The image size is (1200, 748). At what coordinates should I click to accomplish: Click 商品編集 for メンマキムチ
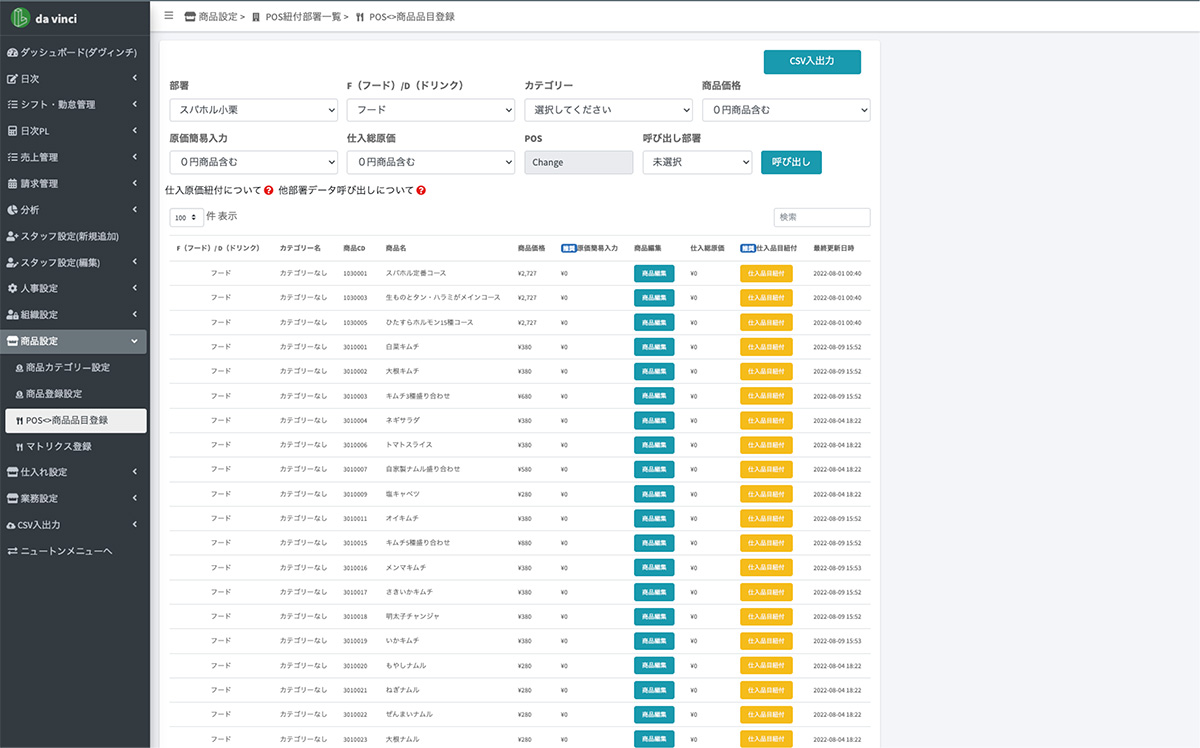pyautogui.click(x=654, y=568)
